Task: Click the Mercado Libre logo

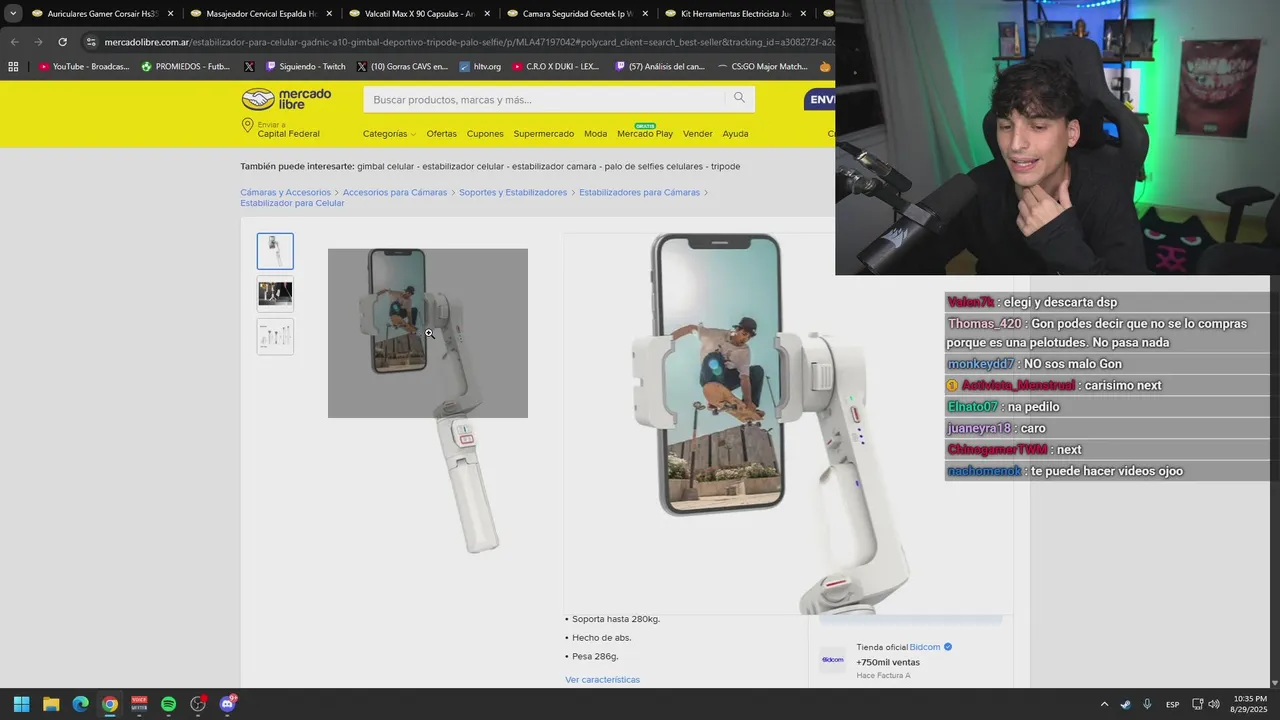Action: (286, 99)
